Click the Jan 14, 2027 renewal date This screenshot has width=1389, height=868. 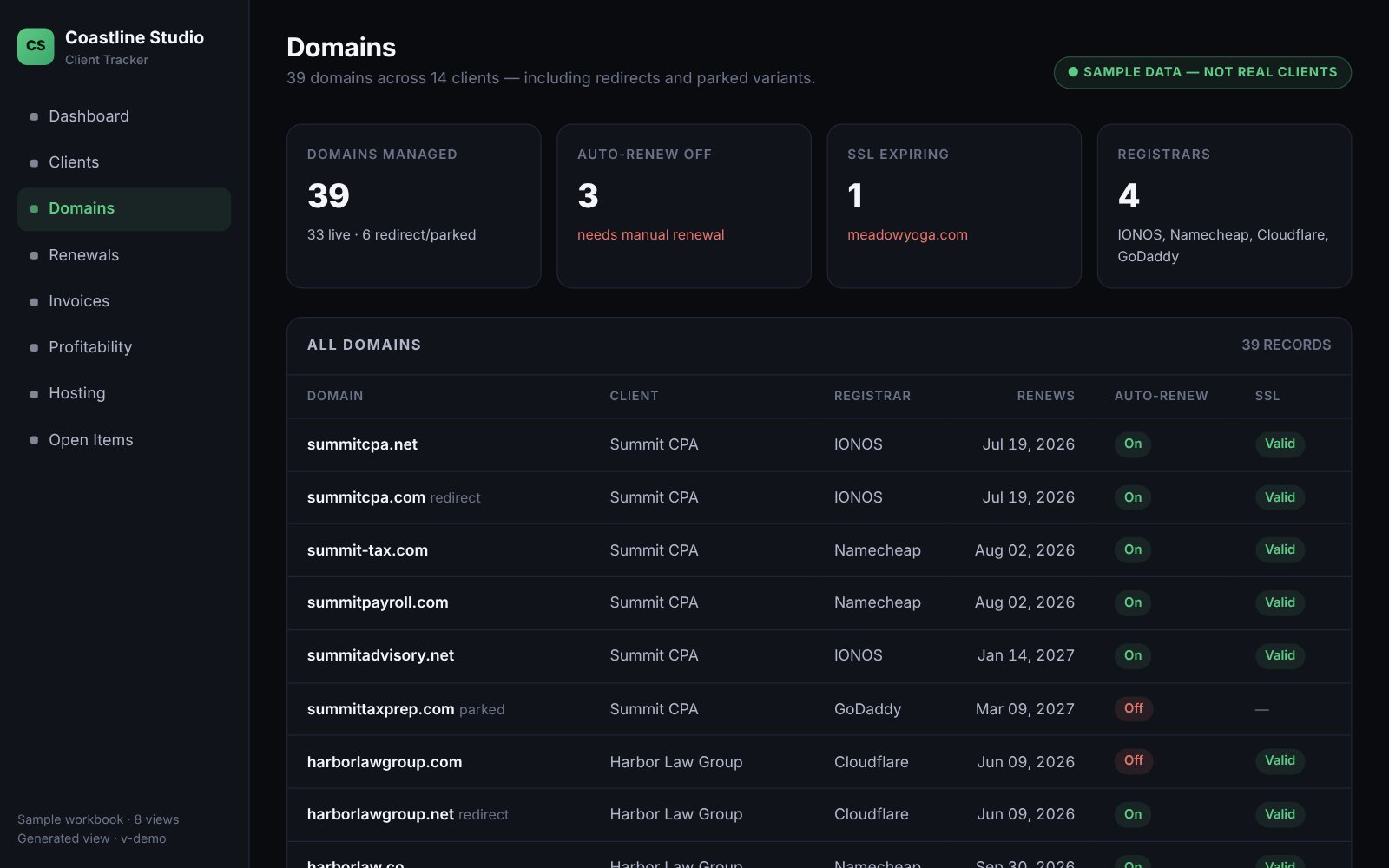coord(1026,655)
